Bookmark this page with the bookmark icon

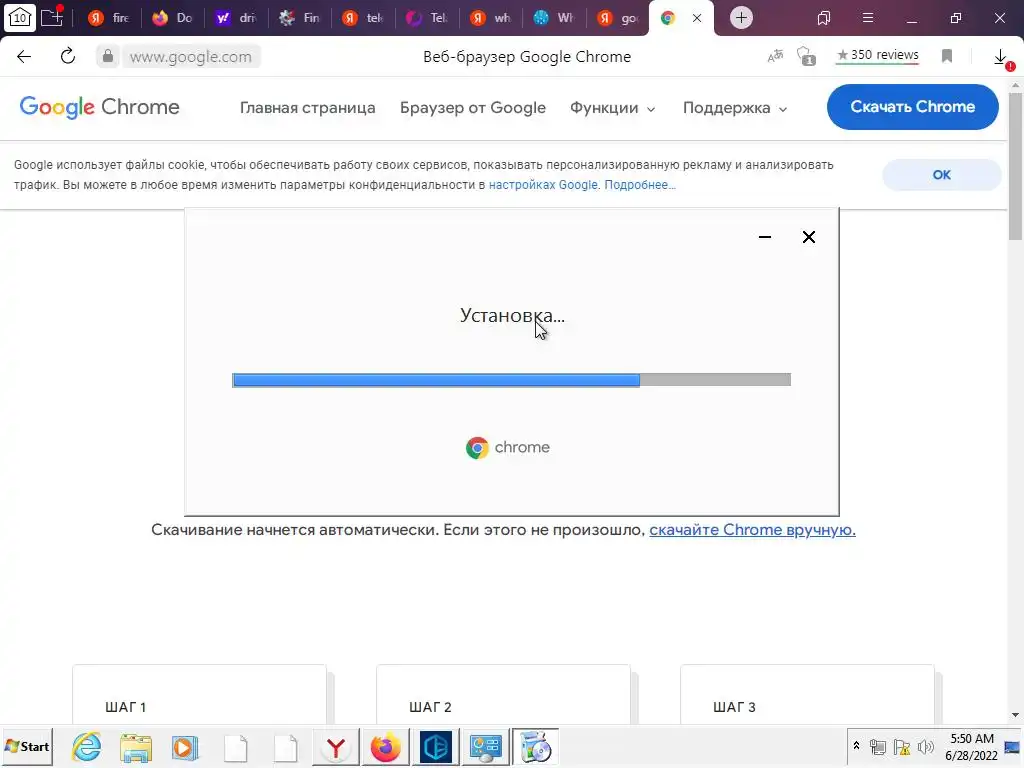click(947, 56)
